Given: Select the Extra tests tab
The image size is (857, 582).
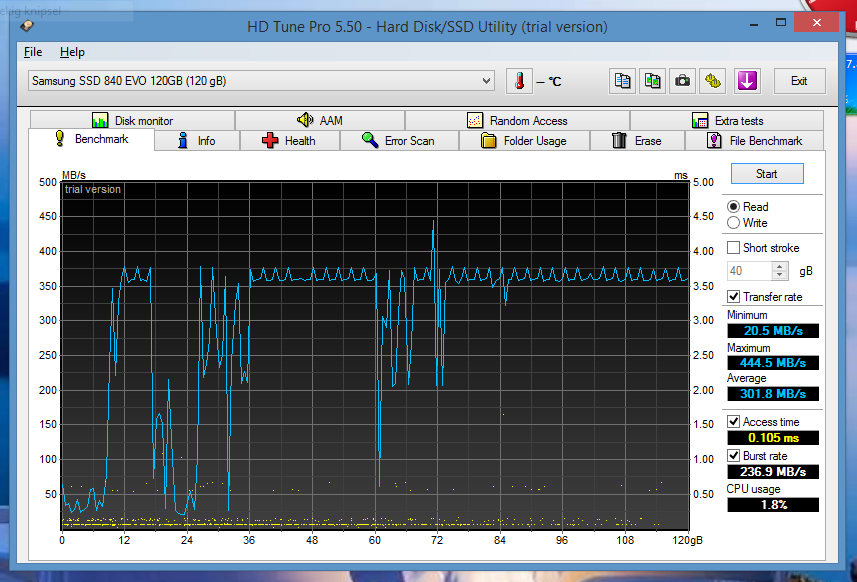Looking at the screenshot, I should pos(727,120).
